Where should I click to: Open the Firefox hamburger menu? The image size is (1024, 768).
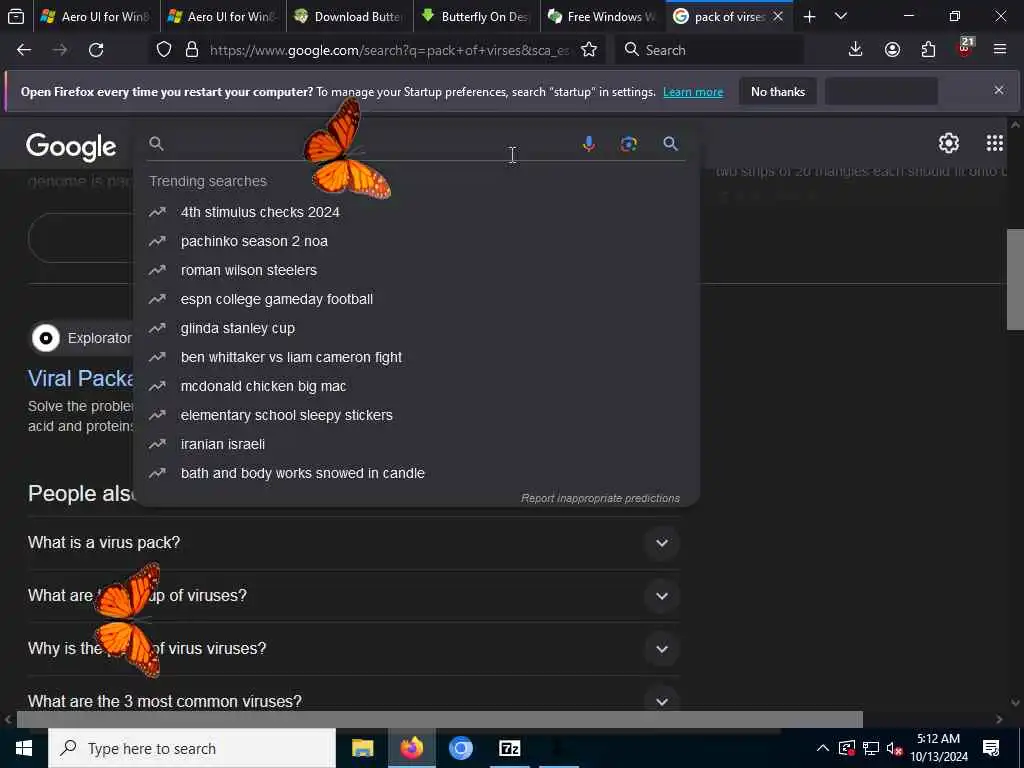click(x=1000, y=50)
